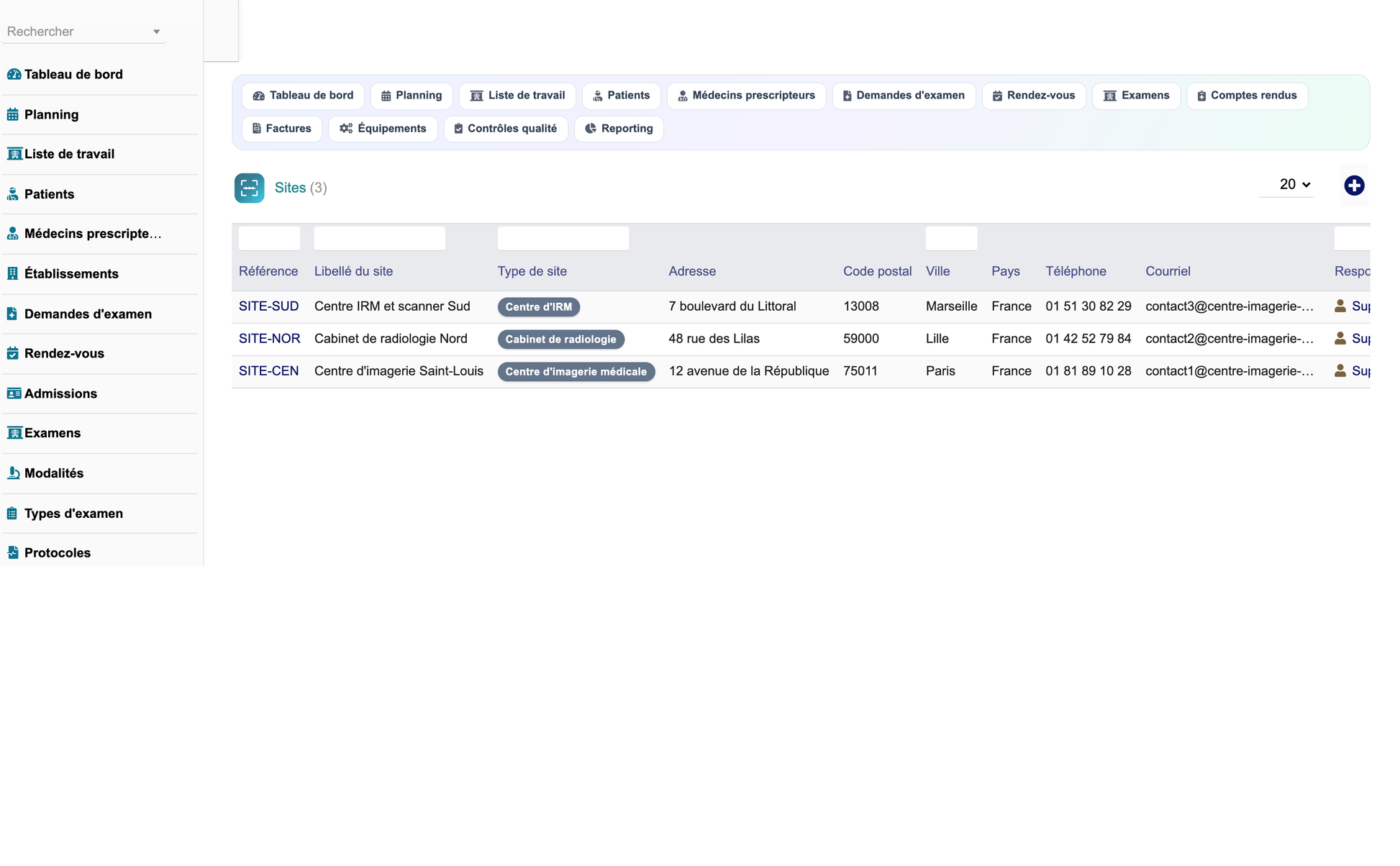Image resolution: width=1400 pixels, height=866 pixels.
Task: Click the Planning calendar icon in sidebar
Action: (x=13, y=114)
